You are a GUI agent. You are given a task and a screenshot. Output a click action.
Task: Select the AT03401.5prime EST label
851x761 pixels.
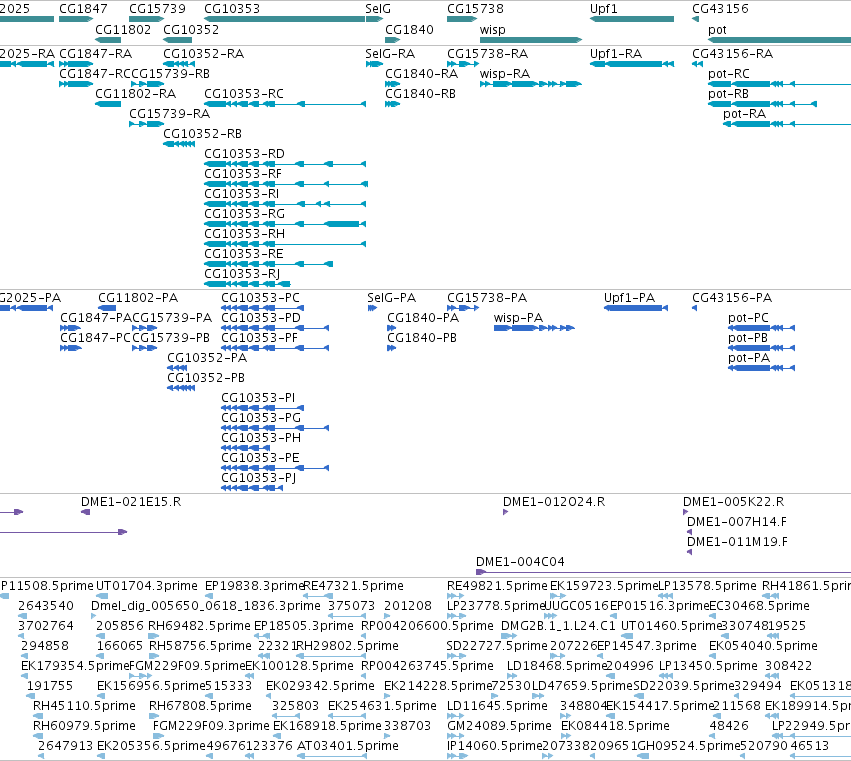point(348,746)
